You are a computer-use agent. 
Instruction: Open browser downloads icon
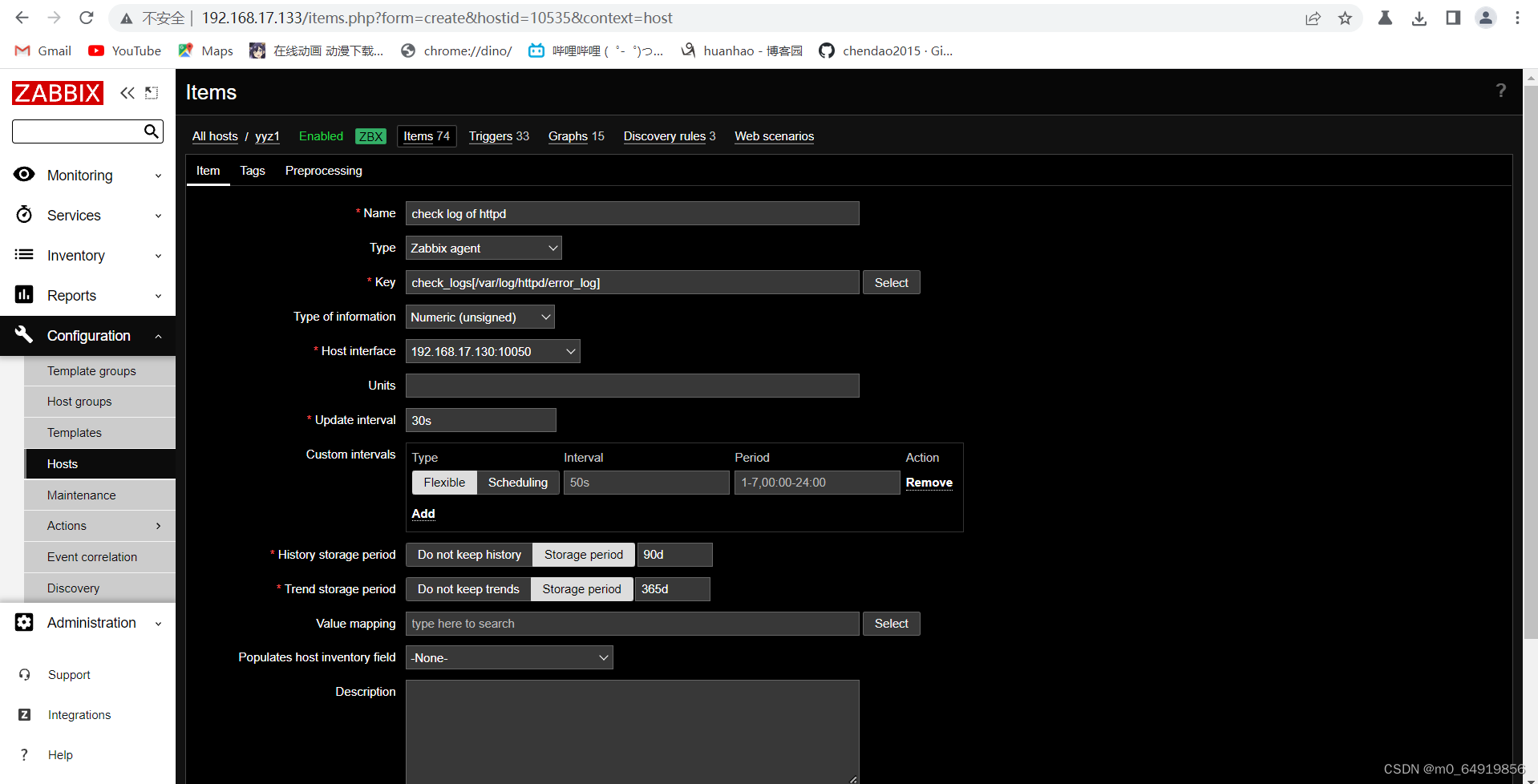pos(1419,18)
